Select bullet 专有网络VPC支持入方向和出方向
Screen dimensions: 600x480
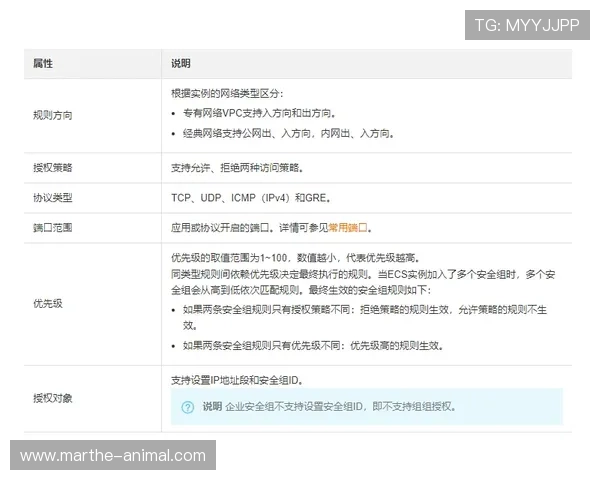click(259, 113)
